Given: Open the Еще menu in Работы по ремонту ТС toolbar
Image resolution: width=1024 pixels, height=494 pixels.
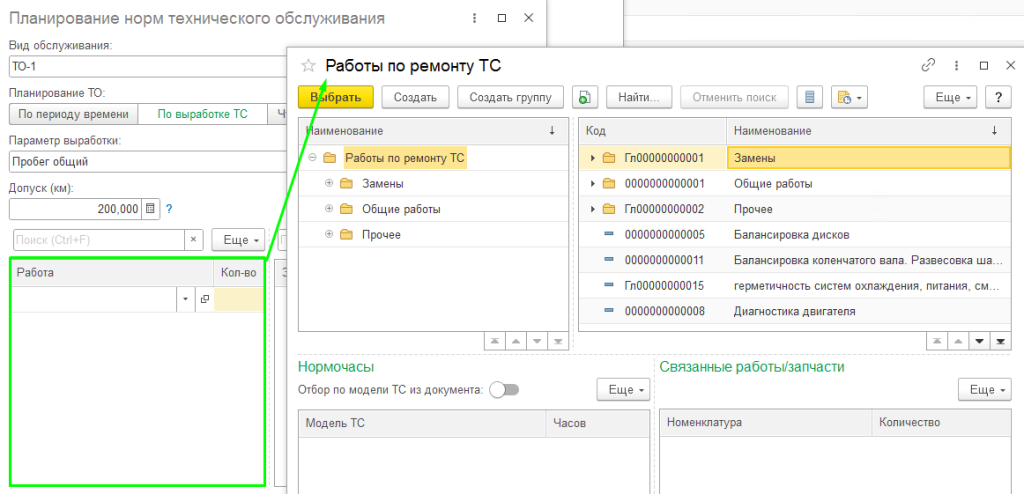Looking at the screenshot, I should 950,97.
